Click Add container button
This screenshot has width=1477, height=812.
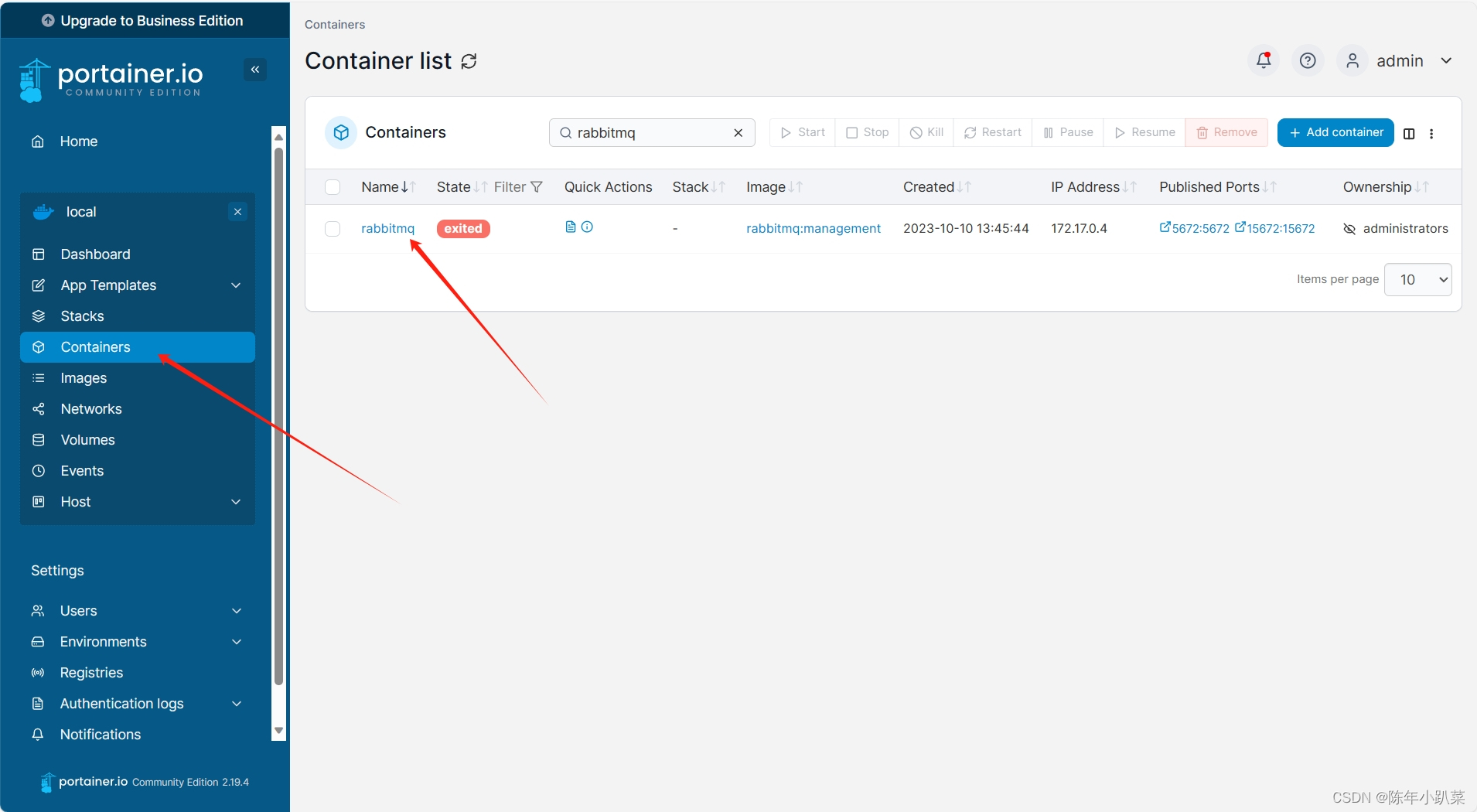[x=1335, y=132]
